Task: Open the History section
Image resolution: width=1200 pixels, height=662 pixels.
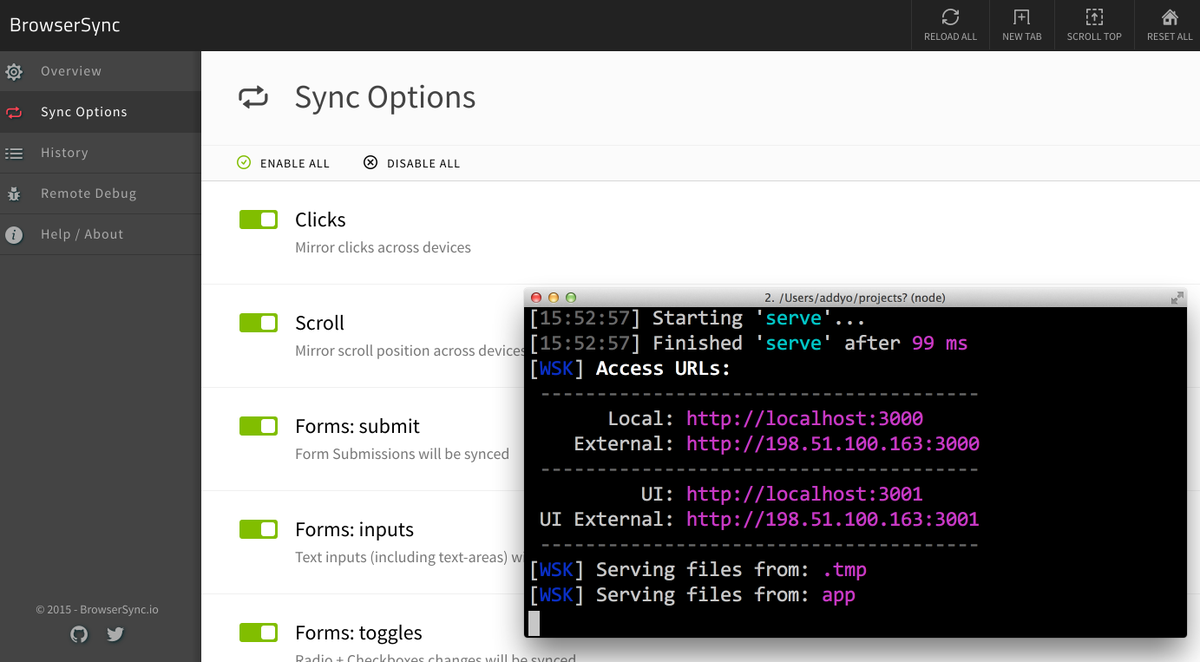Action: click(x=100, y=153)
